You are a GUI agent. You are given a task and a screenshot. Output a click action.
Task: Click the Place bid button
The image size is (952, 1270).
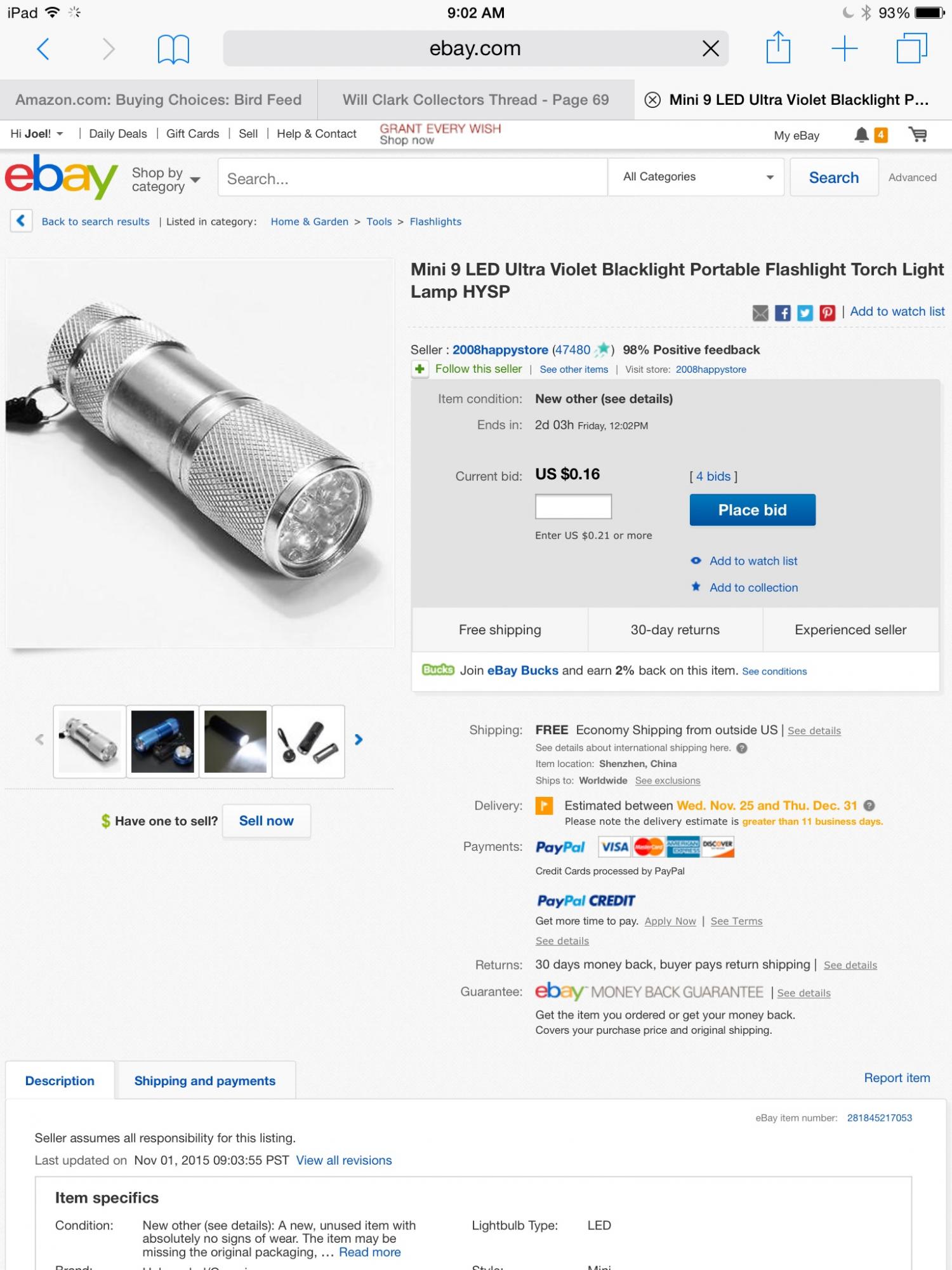(752, 510)
